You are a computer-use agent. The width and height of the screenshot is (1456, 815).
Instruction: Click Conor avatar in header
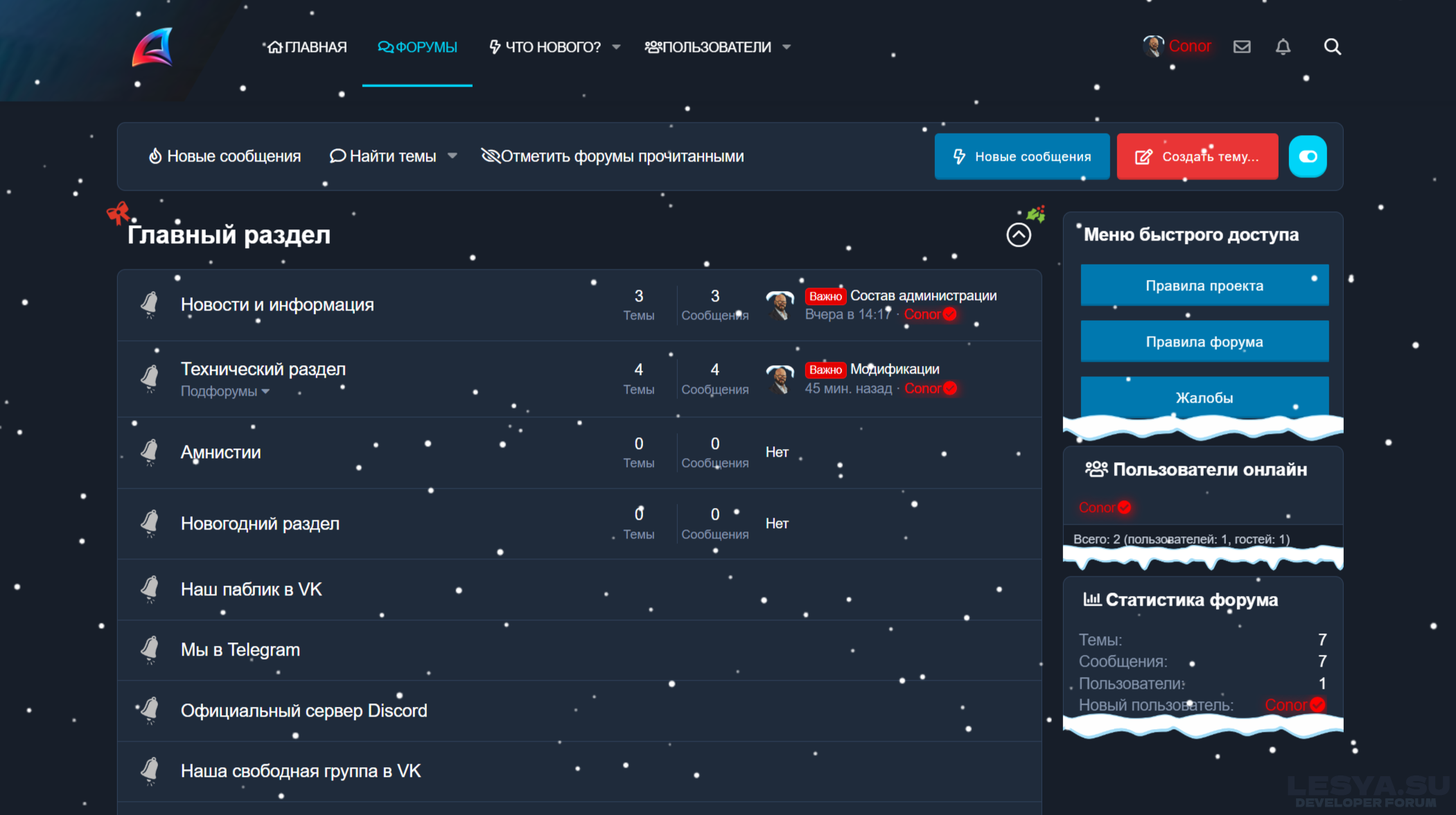click(1152, 46)
